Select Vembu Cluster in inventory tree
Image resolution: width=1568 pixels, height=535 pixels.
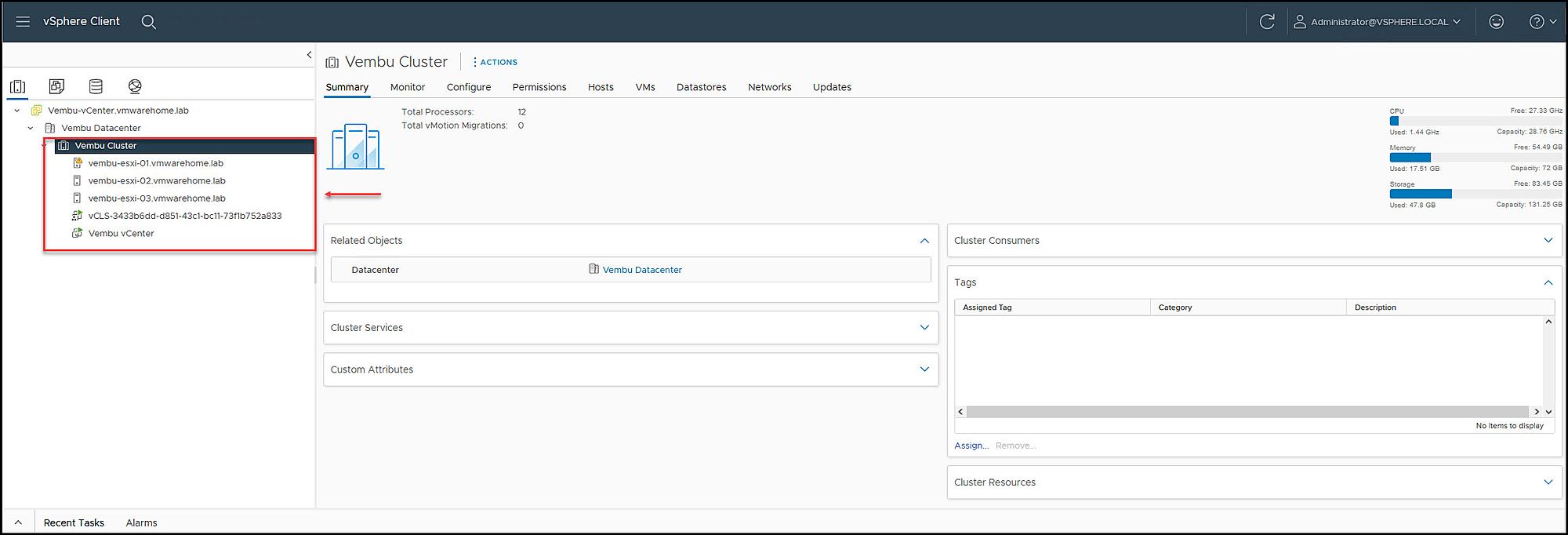coord(106,146)
